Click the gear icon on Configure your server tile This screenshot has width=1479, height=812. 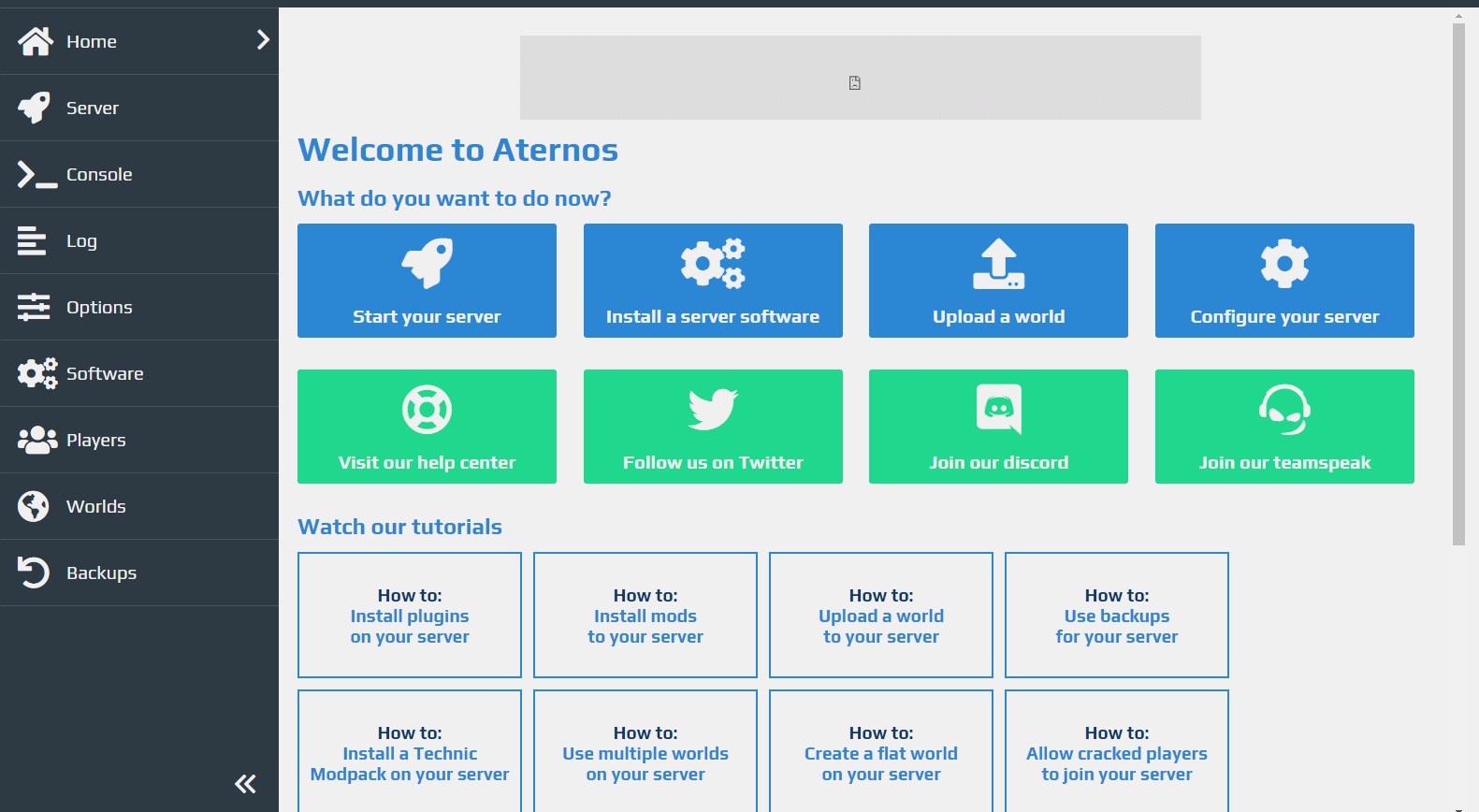point(1284,263)
